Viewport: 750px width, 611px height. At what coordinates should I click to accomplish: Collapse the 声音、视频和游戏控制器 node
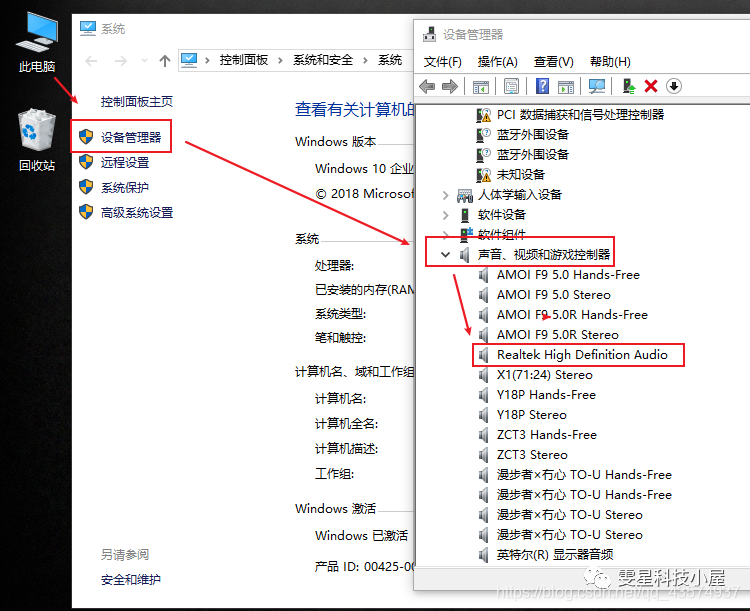(445, 255)
